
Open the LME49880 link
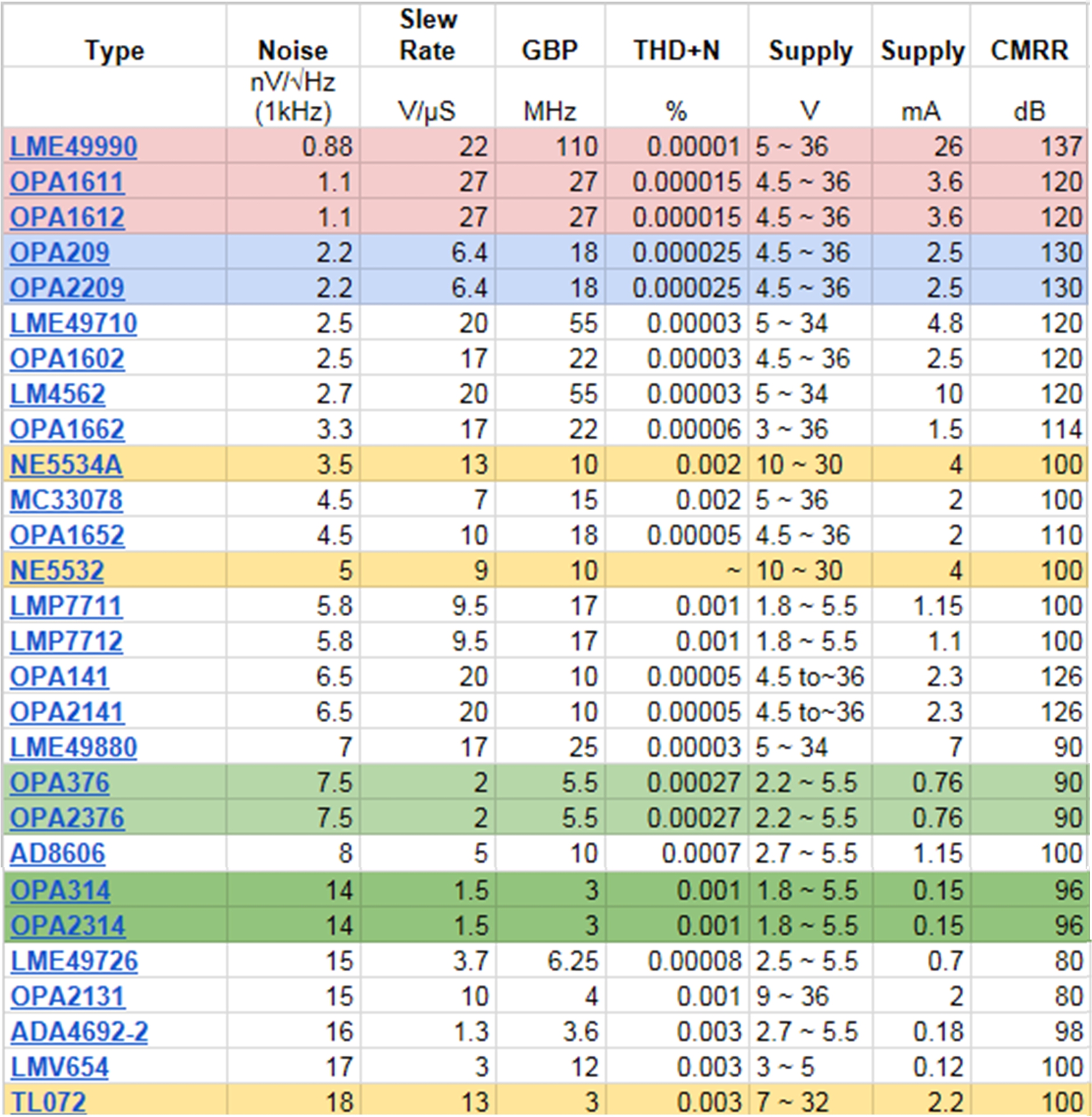pyautogui.click(x=74, y=748)
